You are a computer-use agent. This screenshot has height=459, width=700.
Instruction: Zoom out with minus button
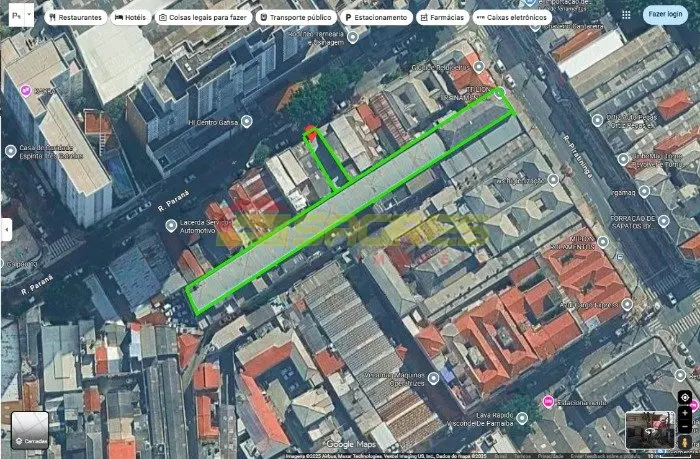[684, 426]
